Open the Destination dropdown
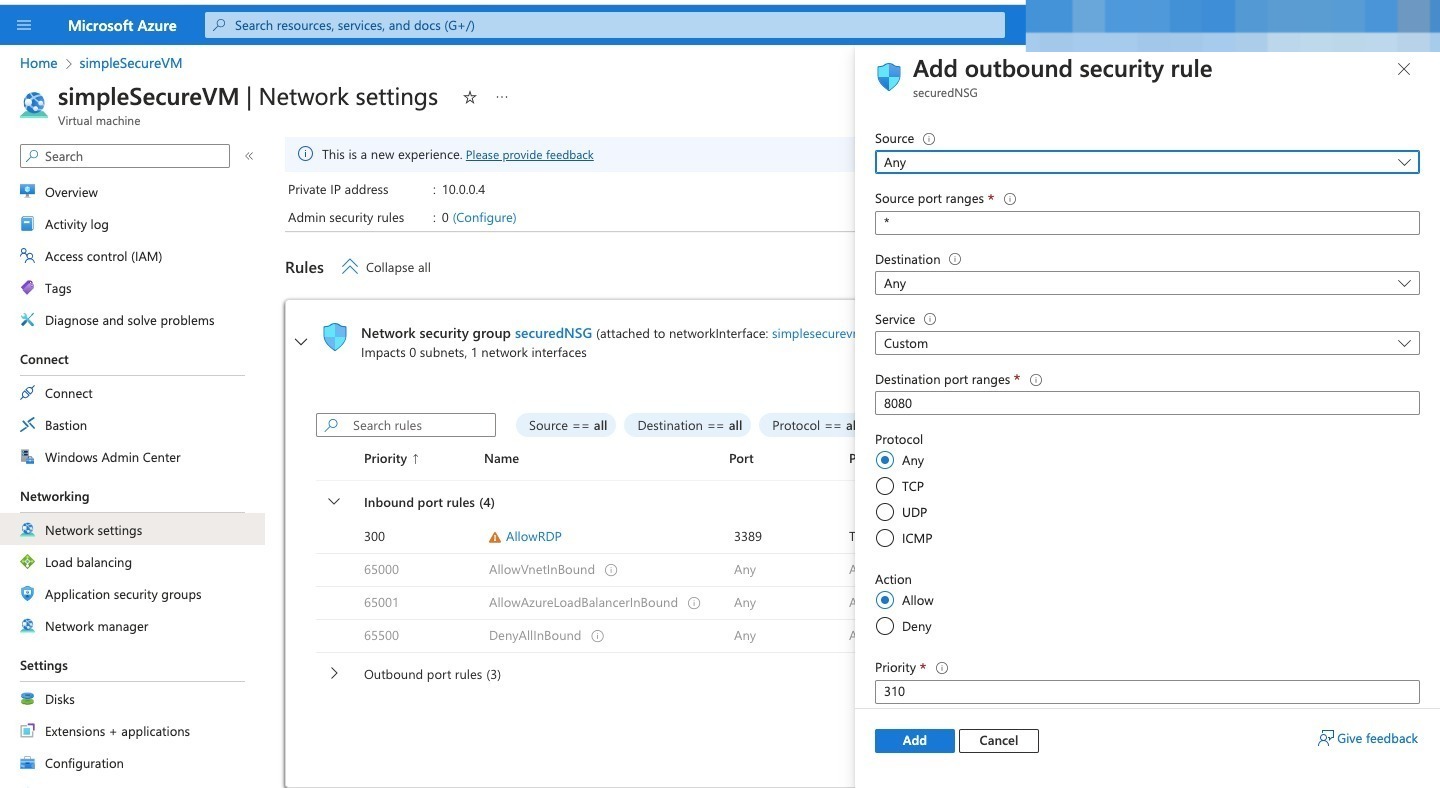This screenshot has height=788, width=1440. click(x=1147, y=283)
